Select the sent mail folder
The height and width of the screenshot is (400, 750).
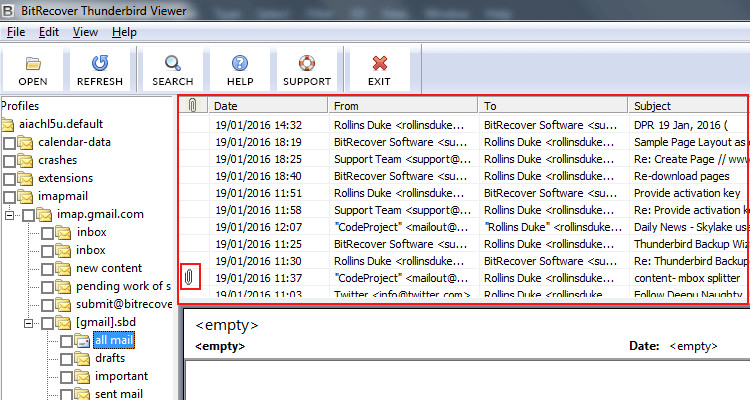[x=119, y=394]
